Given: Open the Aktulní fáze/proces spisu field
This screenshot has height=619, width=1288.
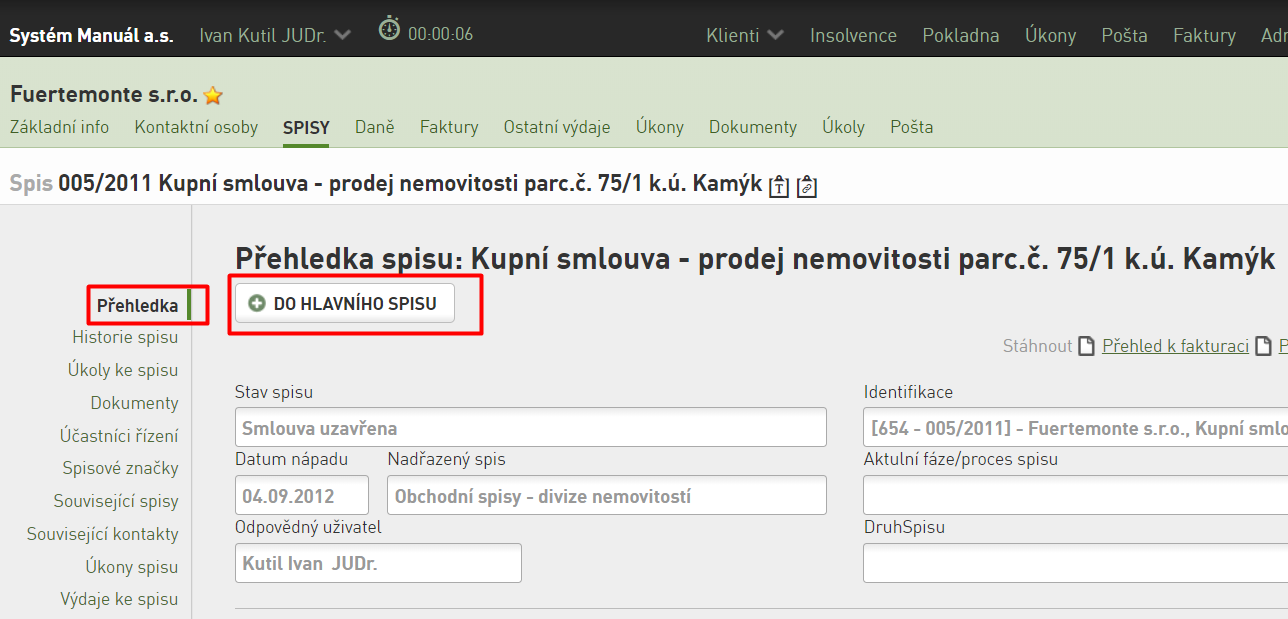Looking at the screenshot, I should (x=1075, y=495).
